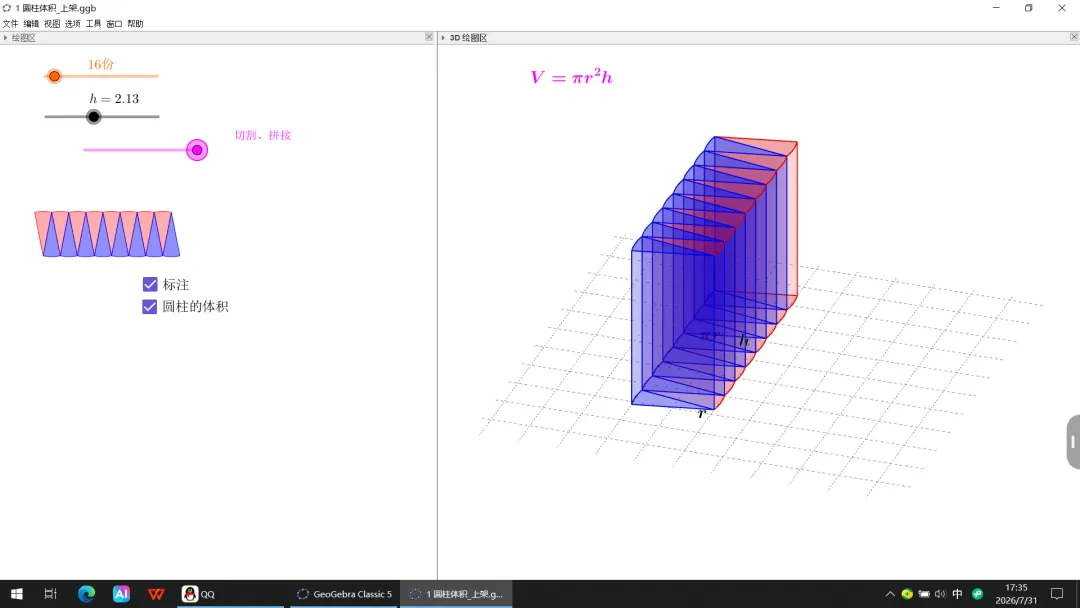Expand the 绘图区 panel style bar arrow

point(6,38)
